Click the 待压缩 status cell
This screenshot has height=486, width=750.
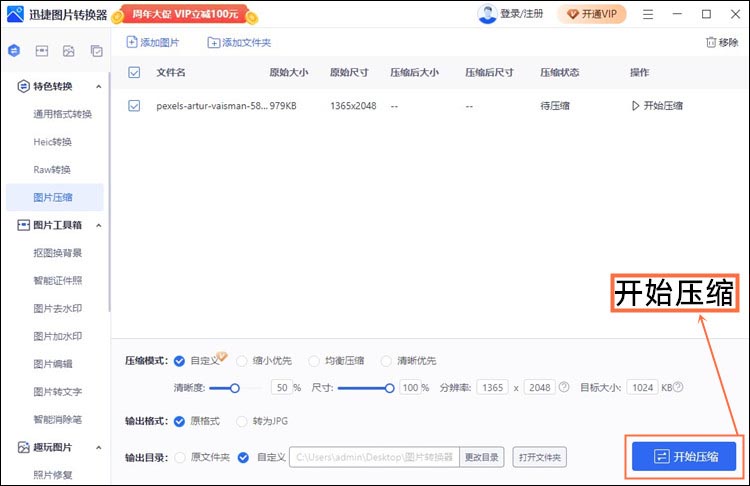coord(555,106)
